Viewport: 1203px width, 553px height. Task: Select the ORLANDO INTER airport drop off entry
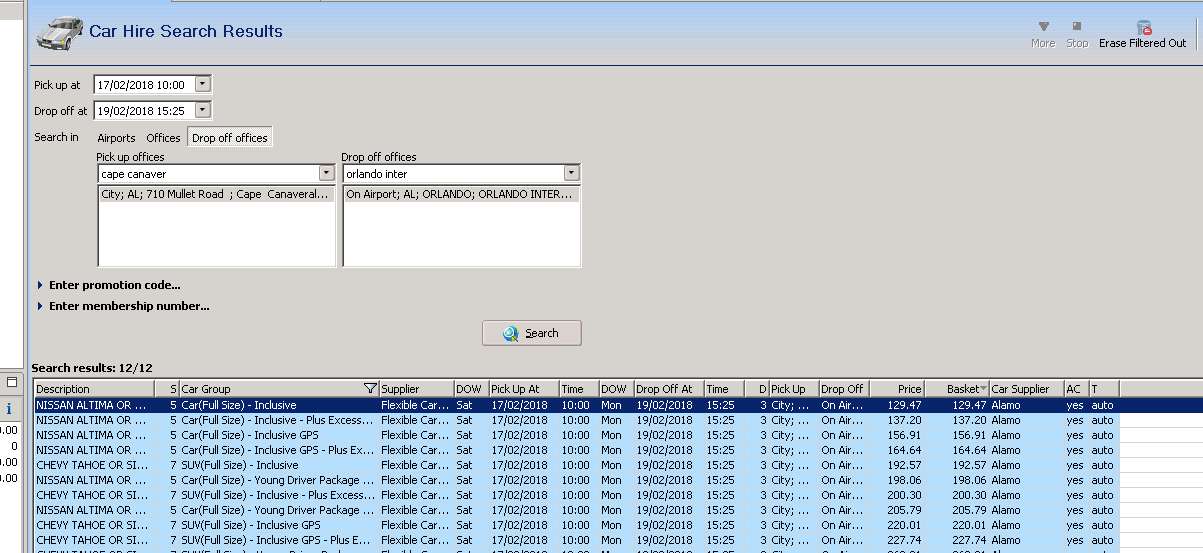coord(461,195)
